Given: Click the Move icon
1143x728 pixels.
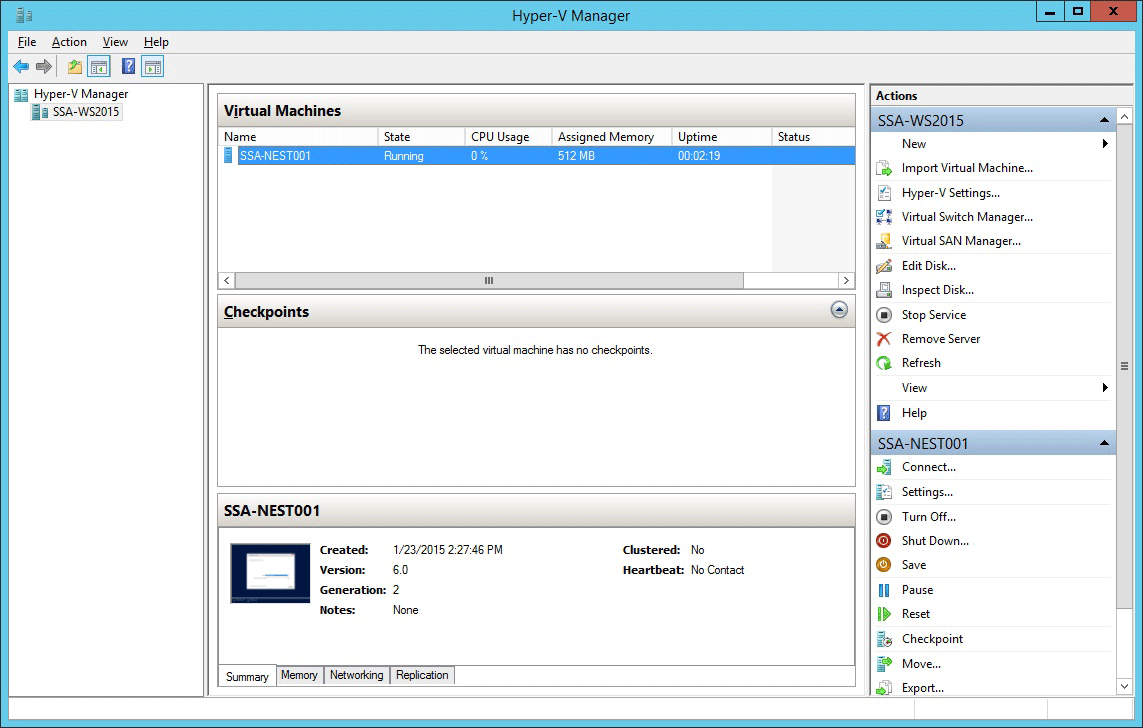Looking at the screenshot, I should (x=883, y=664).
